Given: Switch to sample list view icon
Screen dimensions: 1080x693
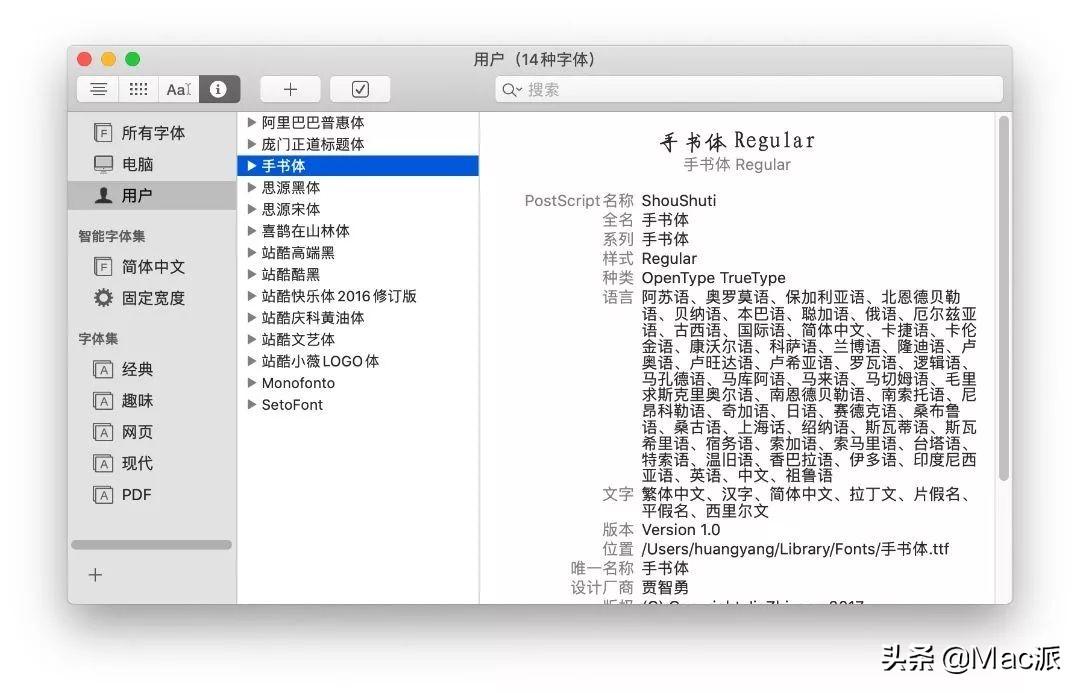Looking at the screenshot, I should 98,90.
